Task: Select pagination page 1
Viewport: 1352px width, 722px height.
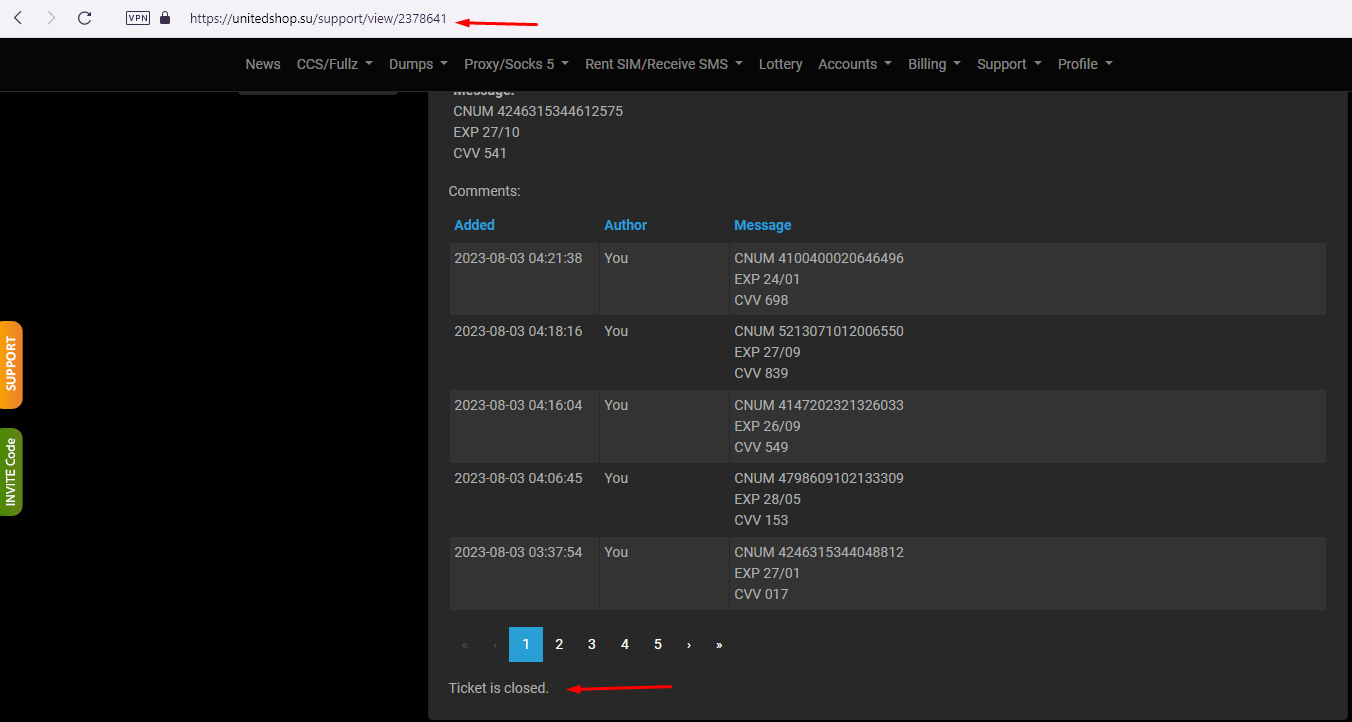Action: (526, 644)
